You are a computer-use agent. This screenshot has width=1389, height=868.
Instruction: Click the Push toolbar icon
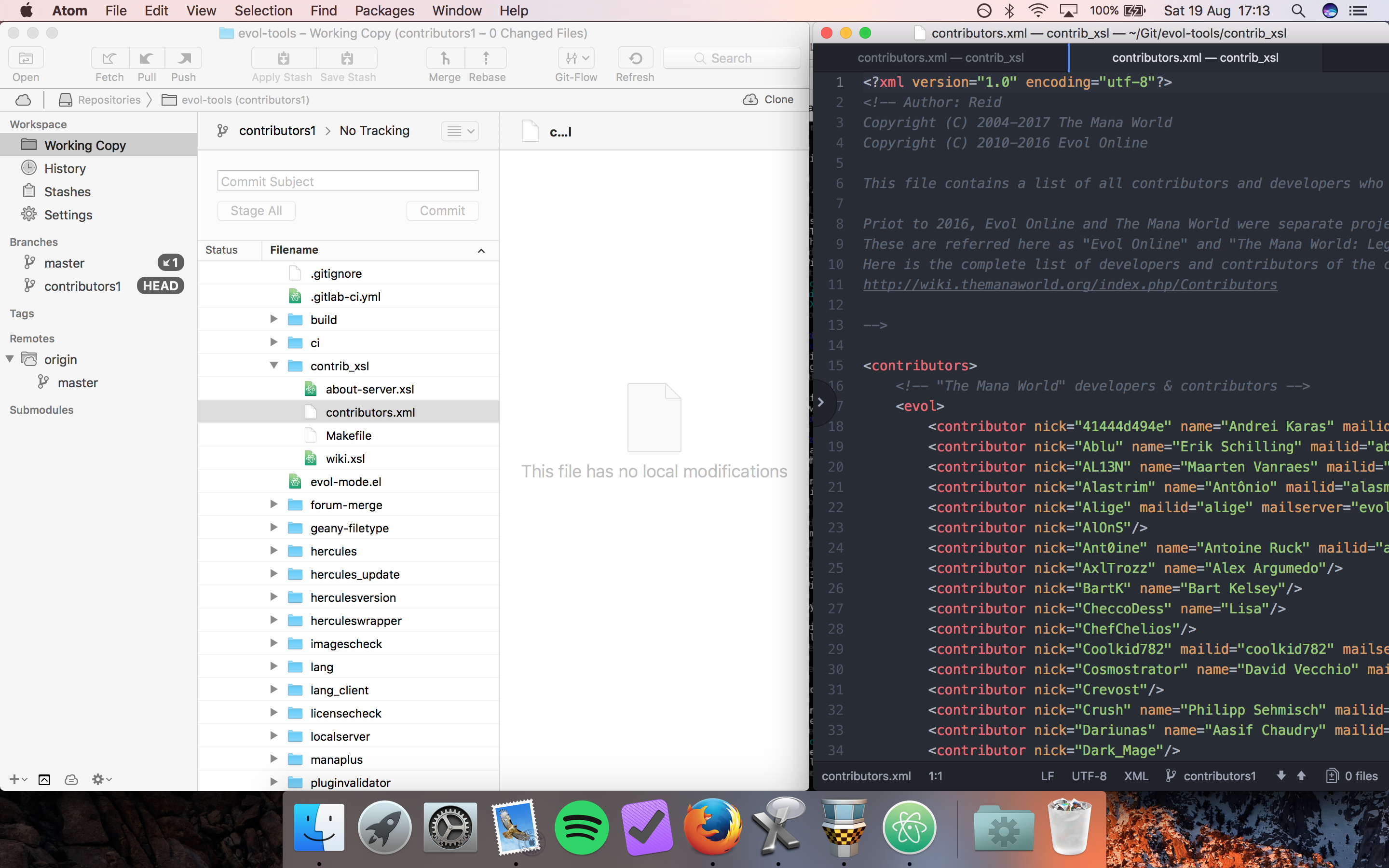tap(184, 58)
